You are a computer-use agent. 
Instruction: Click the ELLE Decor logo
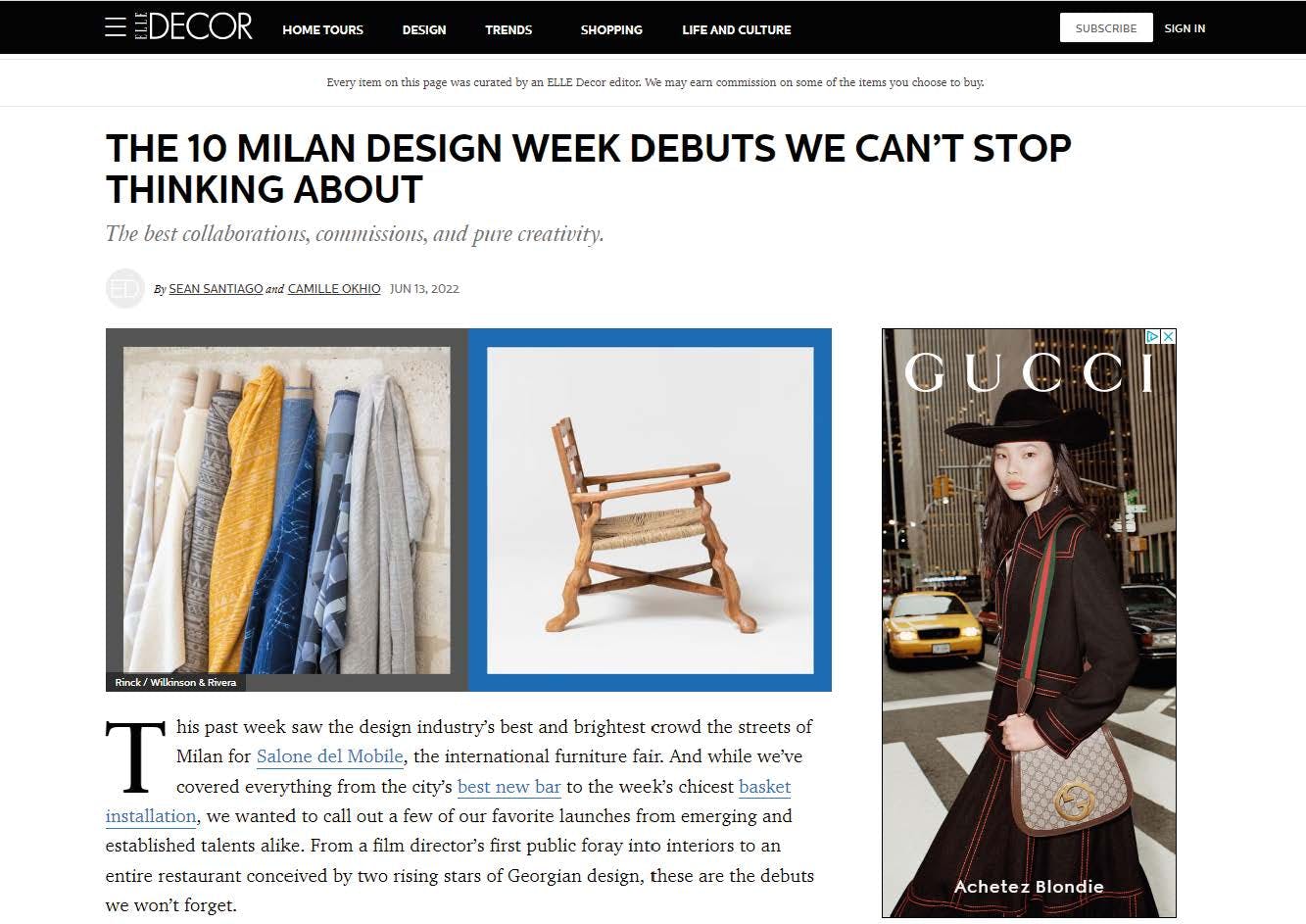(x=193, y=27)
